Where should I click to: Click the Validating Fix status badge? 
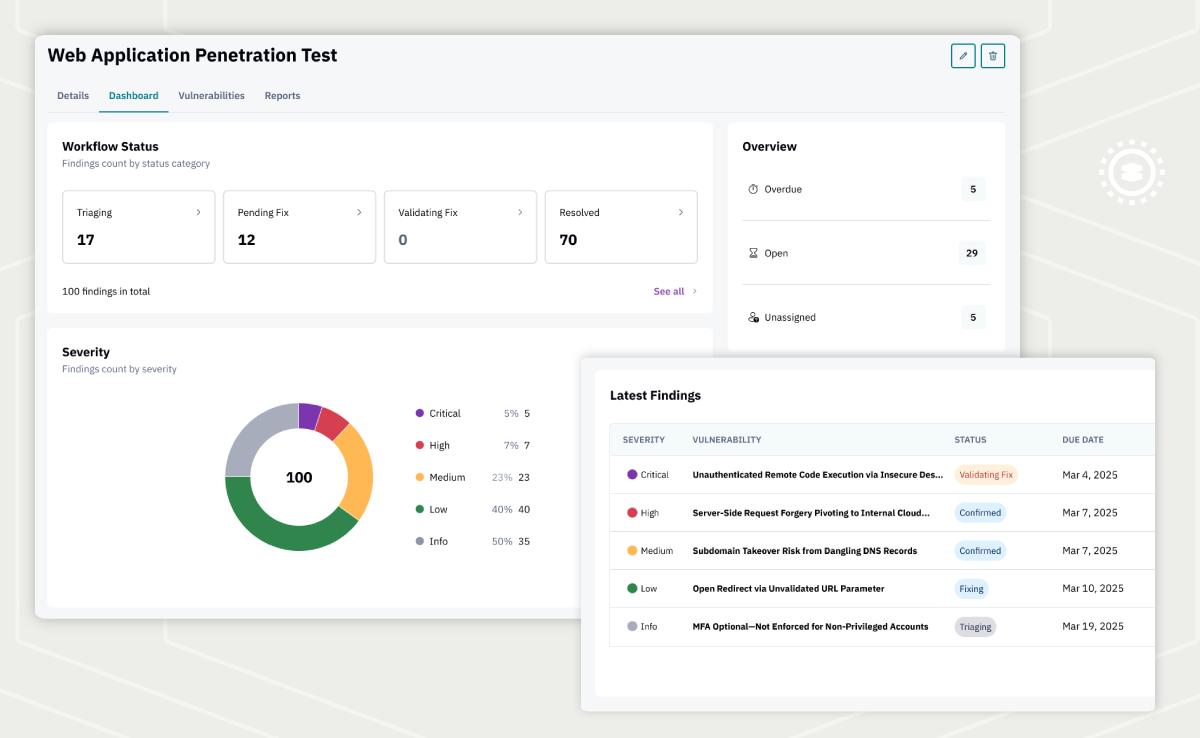[986, 474]
